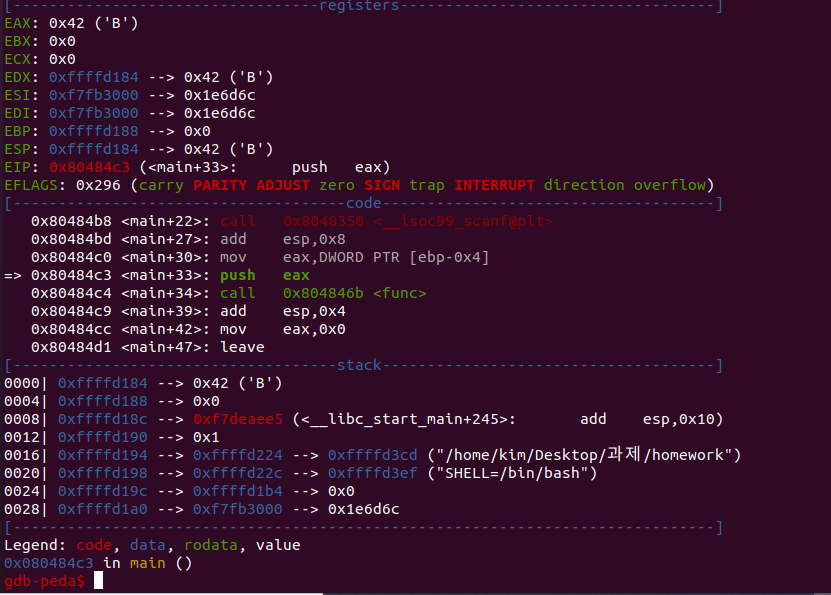Select the overflow flag text
This screenshot has height=595, width=831.
click(x=670, y=185)
